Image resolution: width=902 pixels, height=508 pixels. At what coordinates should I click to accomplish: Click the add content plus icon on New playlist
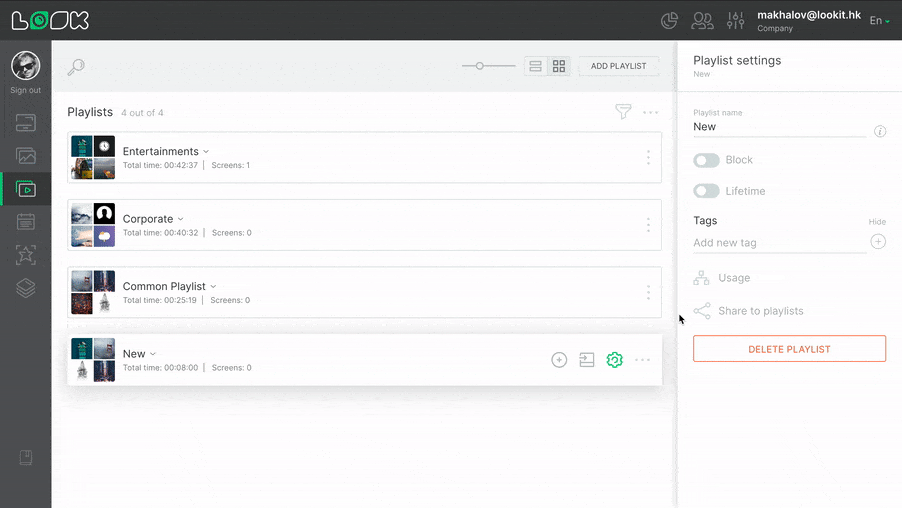[559, 360]
